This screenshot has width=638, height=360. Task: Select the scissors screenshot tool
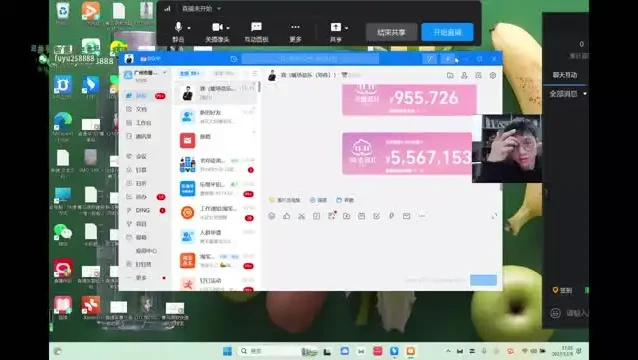point(302,216)
